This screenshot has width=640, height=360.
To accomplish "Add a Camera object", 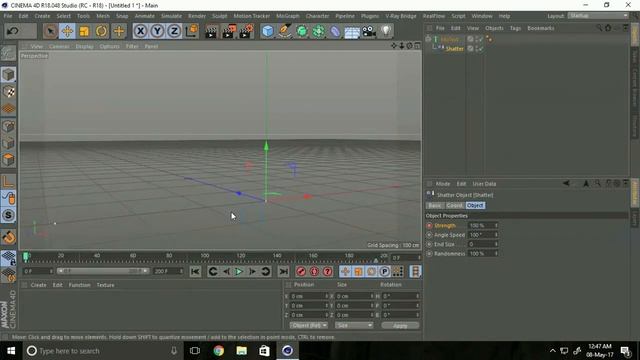I will (x=369, y=31).
